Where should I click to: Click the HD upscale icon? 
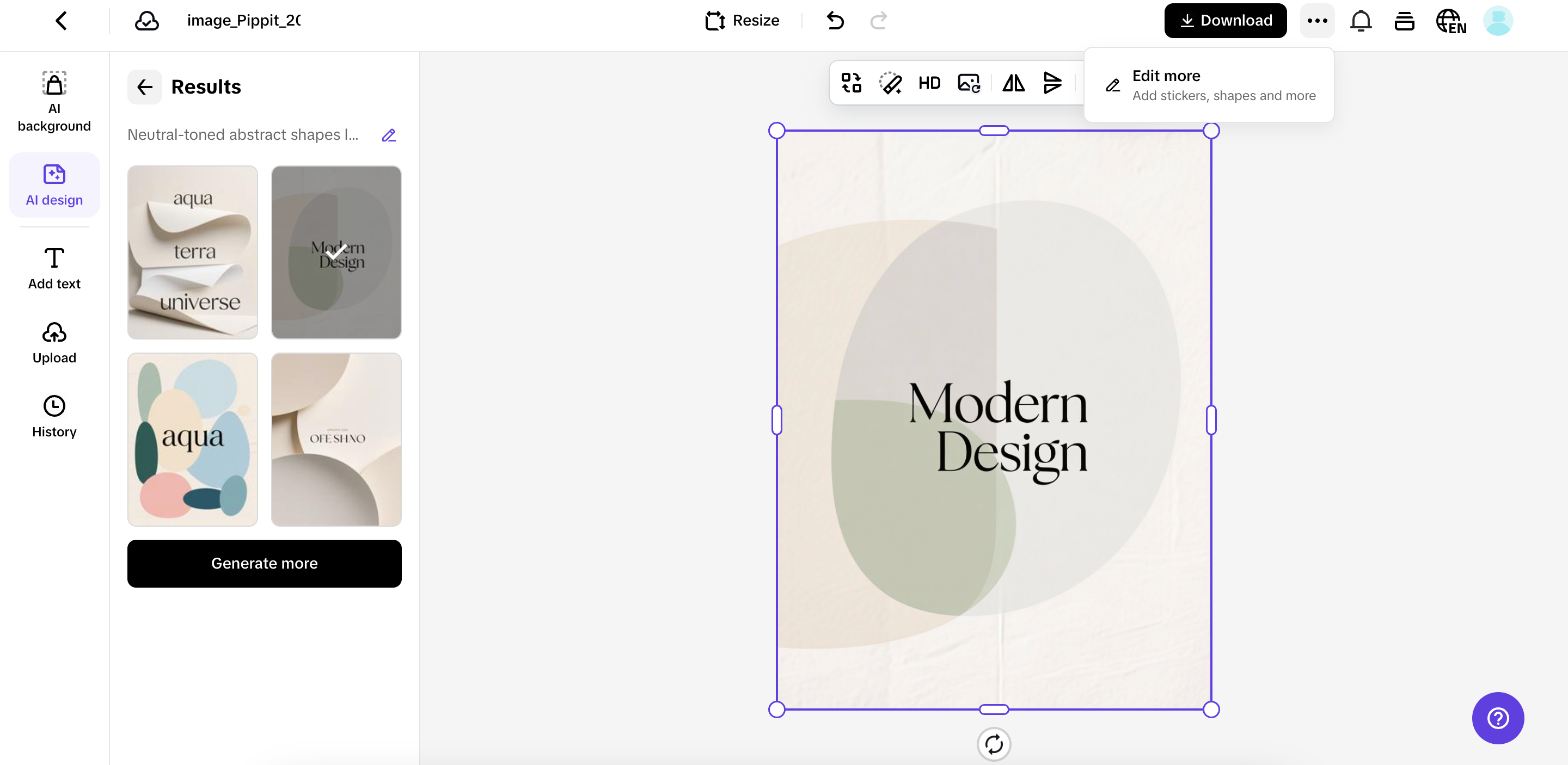(x=929, y=83)
